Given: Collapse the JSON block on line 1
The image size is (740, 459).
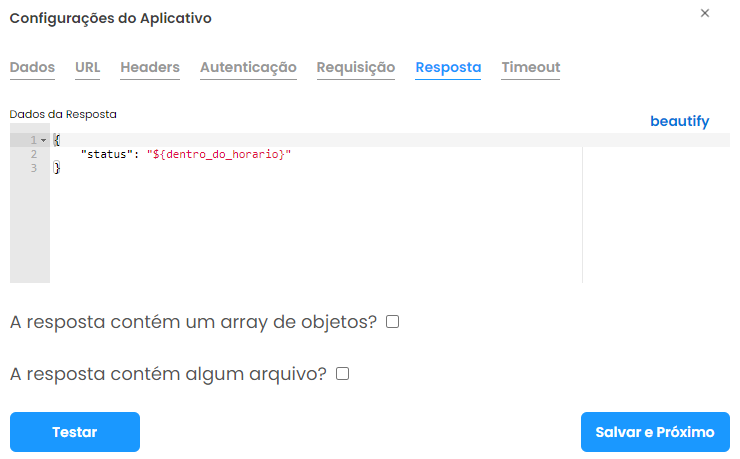Looking at the screenshot, I should click(x=43, y=140).
